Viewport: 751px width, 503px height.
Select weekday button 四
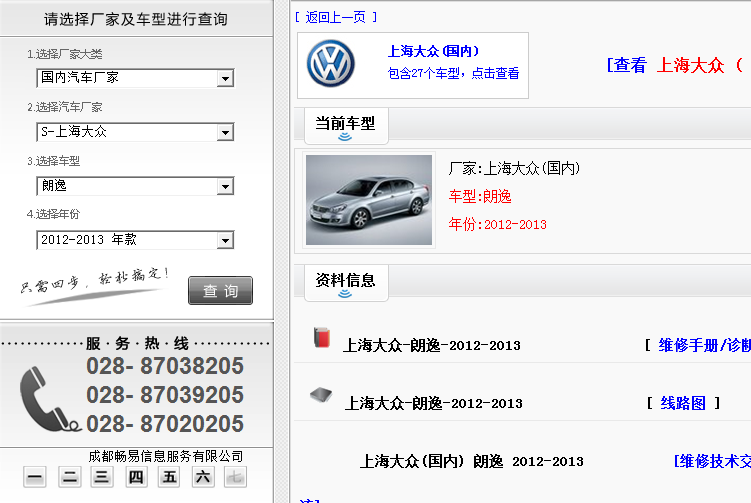click(136, 477)
